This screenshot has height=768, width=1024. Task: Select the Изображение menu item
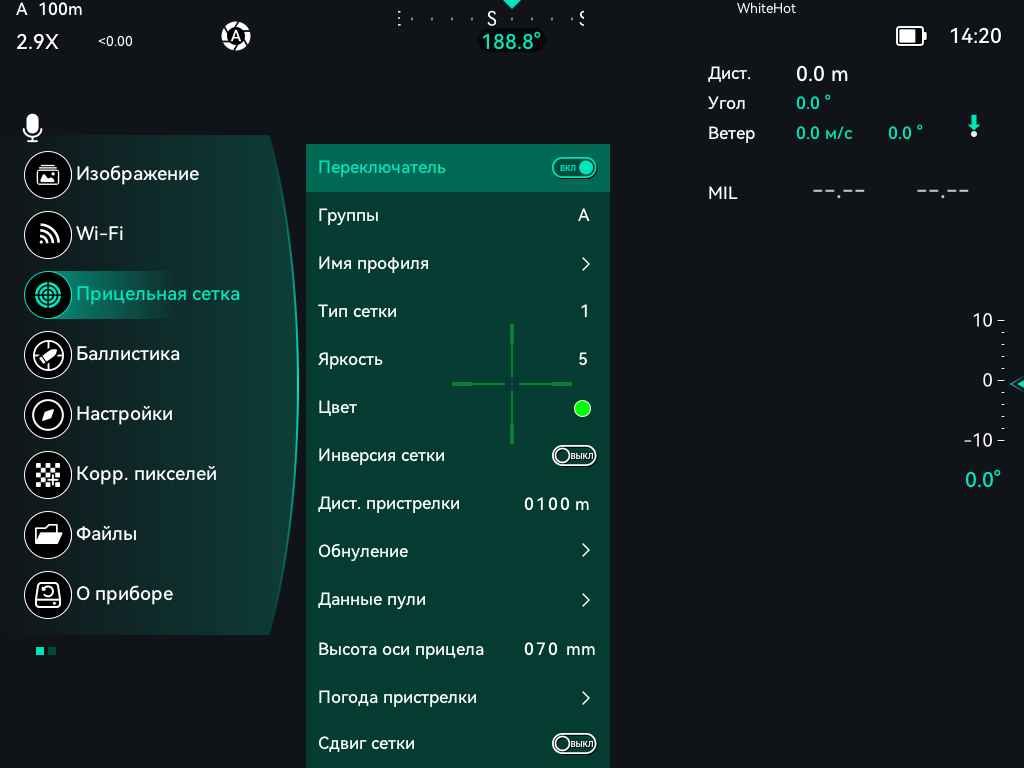(138, 174)
